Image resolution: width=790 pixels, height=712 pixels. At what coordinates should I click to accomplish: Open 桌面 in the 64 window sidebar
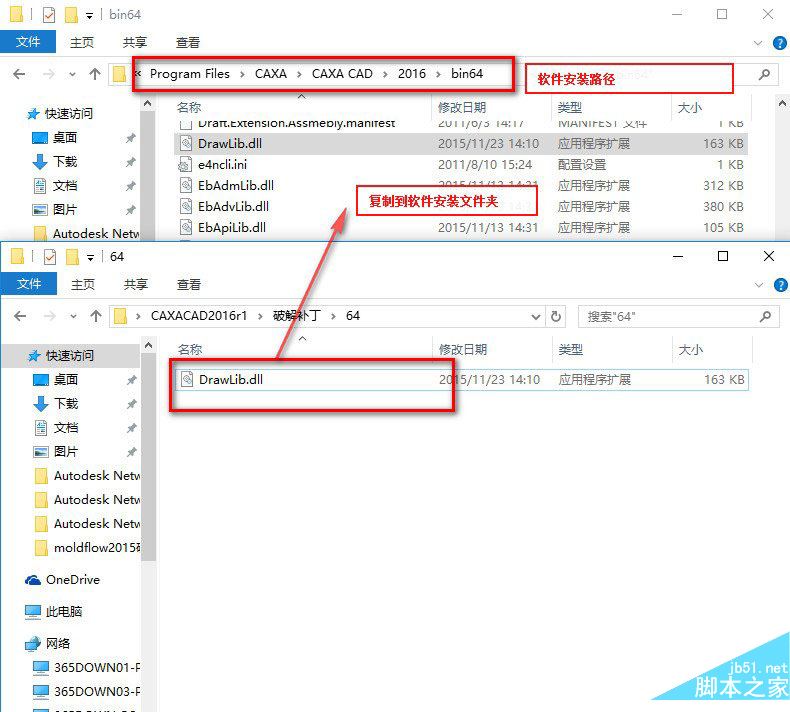coord(65,379)
